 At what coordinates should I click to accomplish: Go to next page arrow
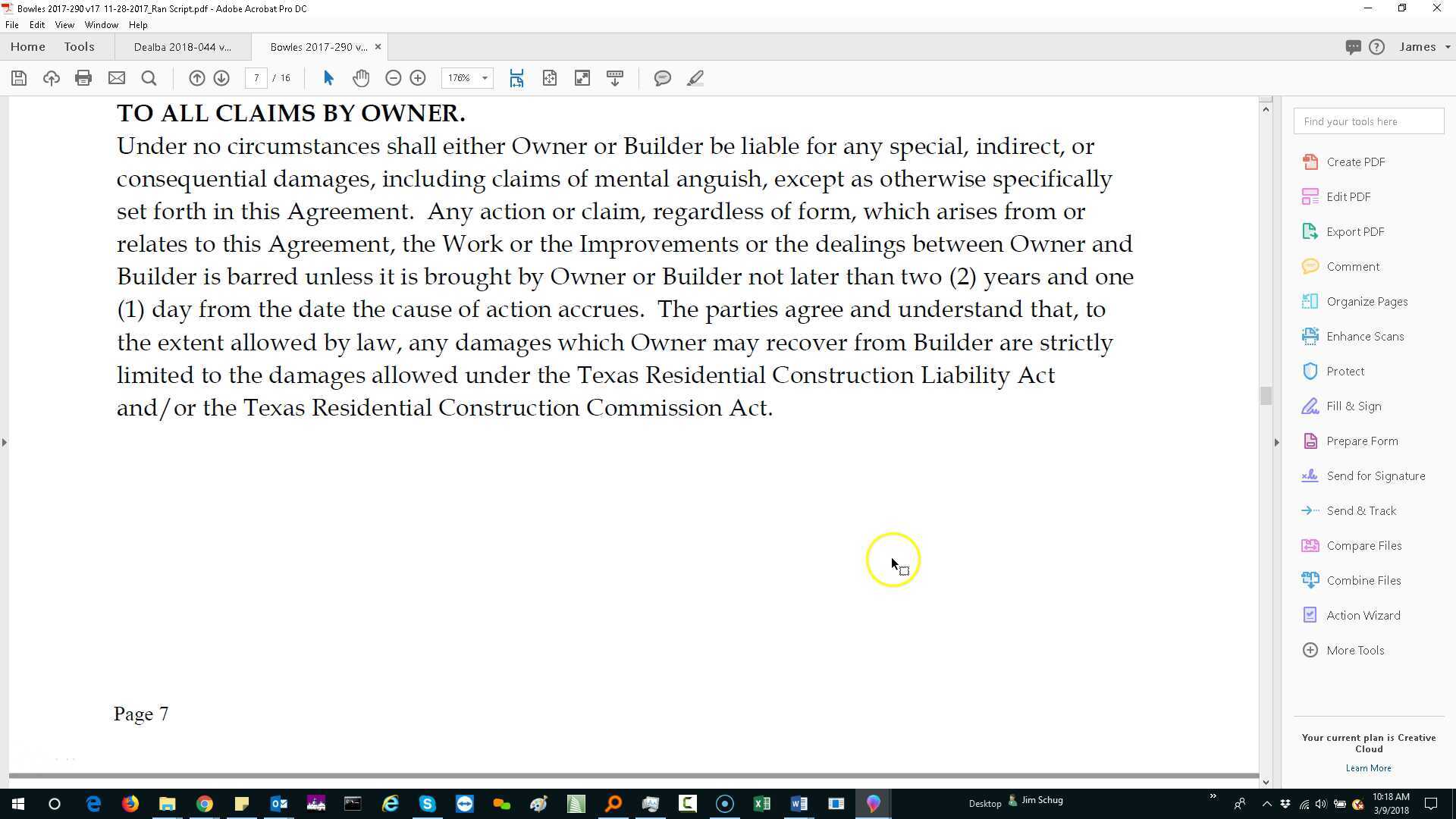point(221,78)
